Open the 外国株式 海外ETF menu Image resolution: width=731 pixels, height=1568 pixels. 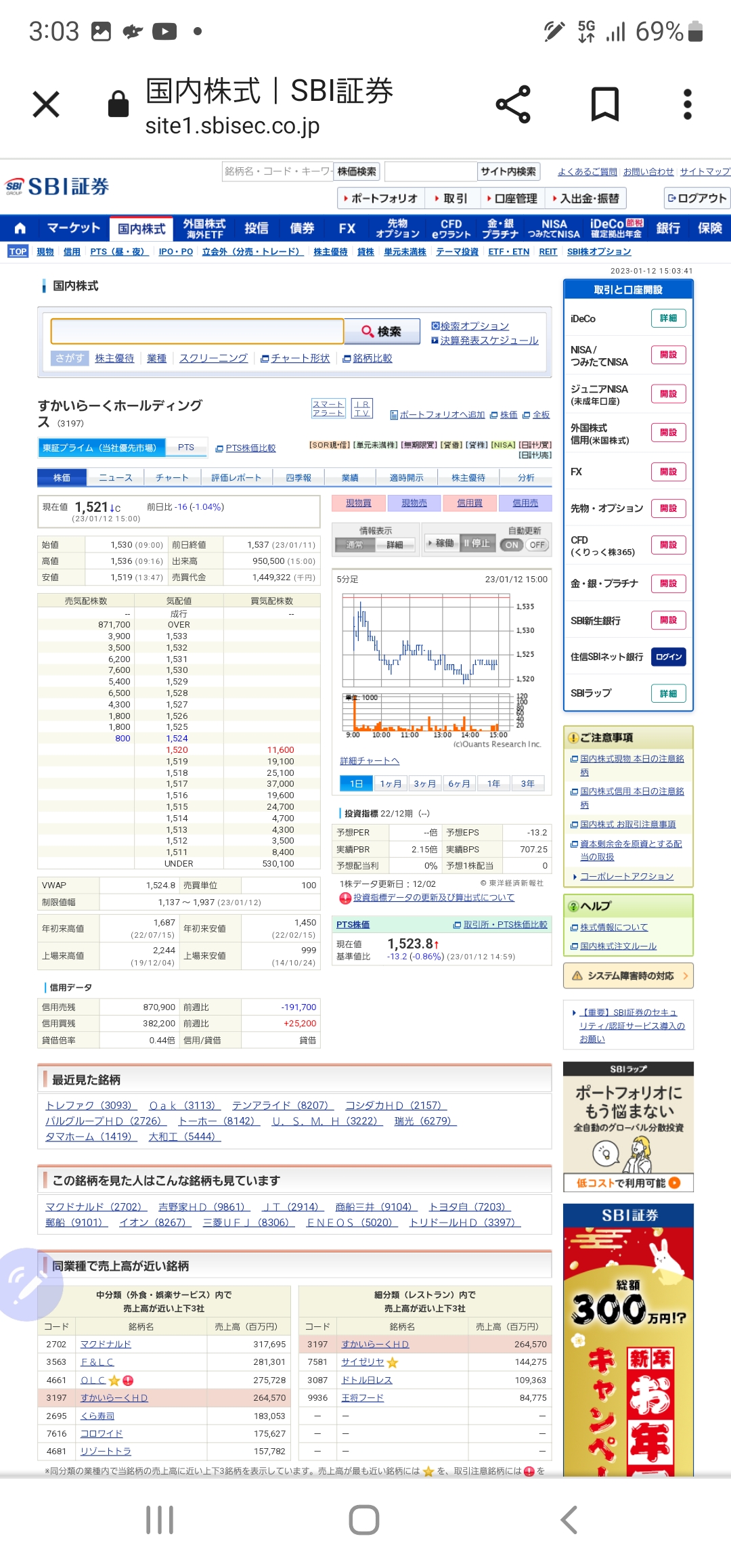pyautogui.click(x=204, y=228)
